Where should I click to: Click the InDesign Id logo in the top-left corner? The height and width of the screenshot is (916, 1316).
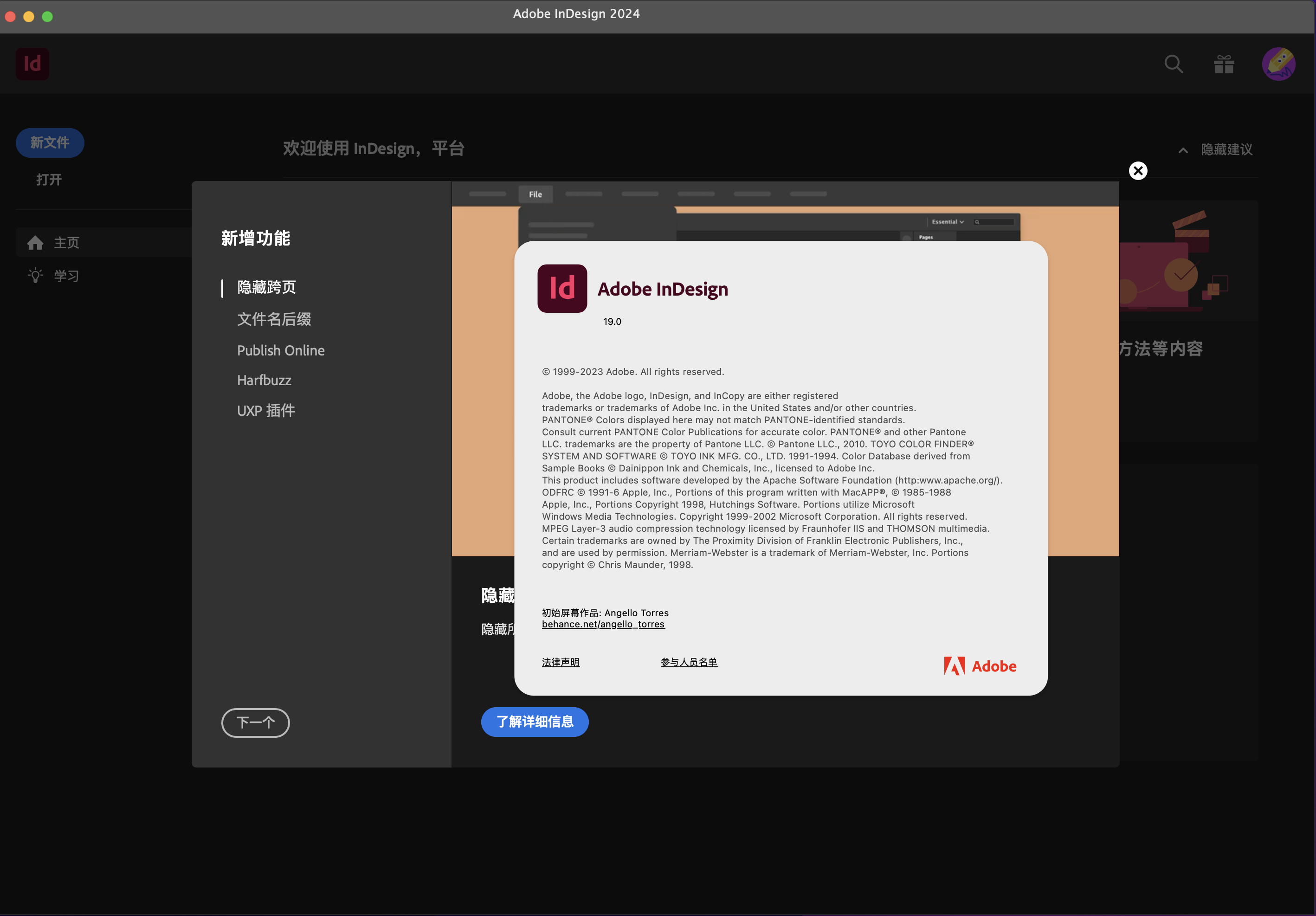32,64
